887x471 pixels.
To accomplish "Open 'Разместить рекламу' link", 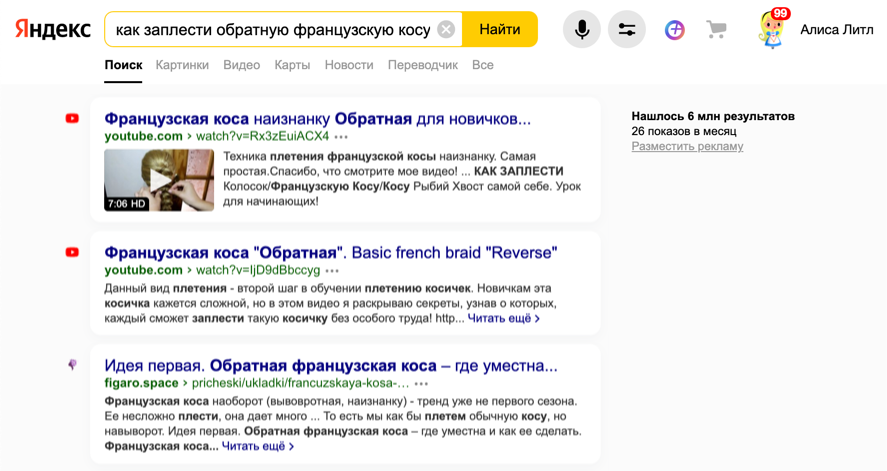I will 687,146.
